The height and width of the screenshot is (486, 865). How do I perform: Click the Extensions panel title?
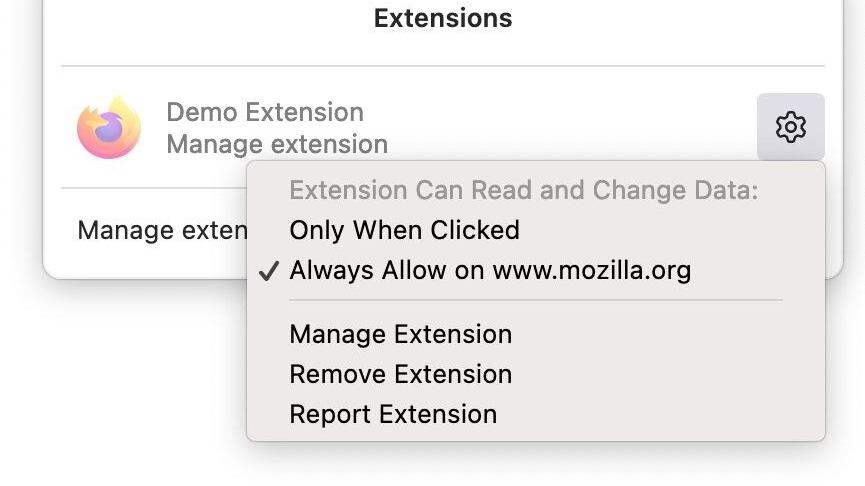(443, 18)
